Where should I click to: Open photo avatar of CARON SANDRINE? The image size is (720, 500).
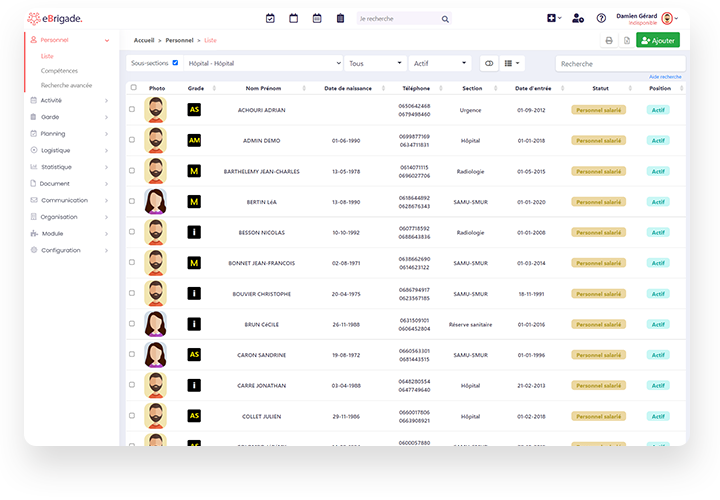point(155,354)
